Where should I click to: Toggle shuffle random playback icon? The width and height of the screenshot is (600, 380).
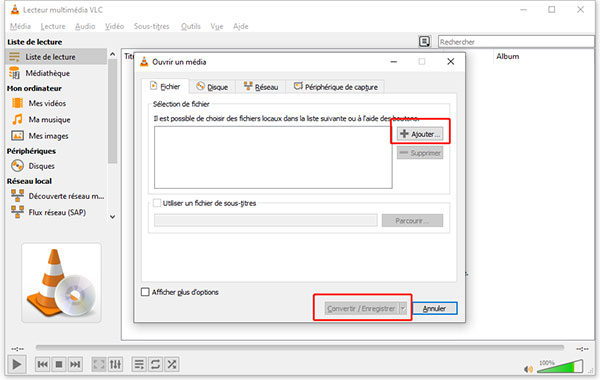point(172,364)
